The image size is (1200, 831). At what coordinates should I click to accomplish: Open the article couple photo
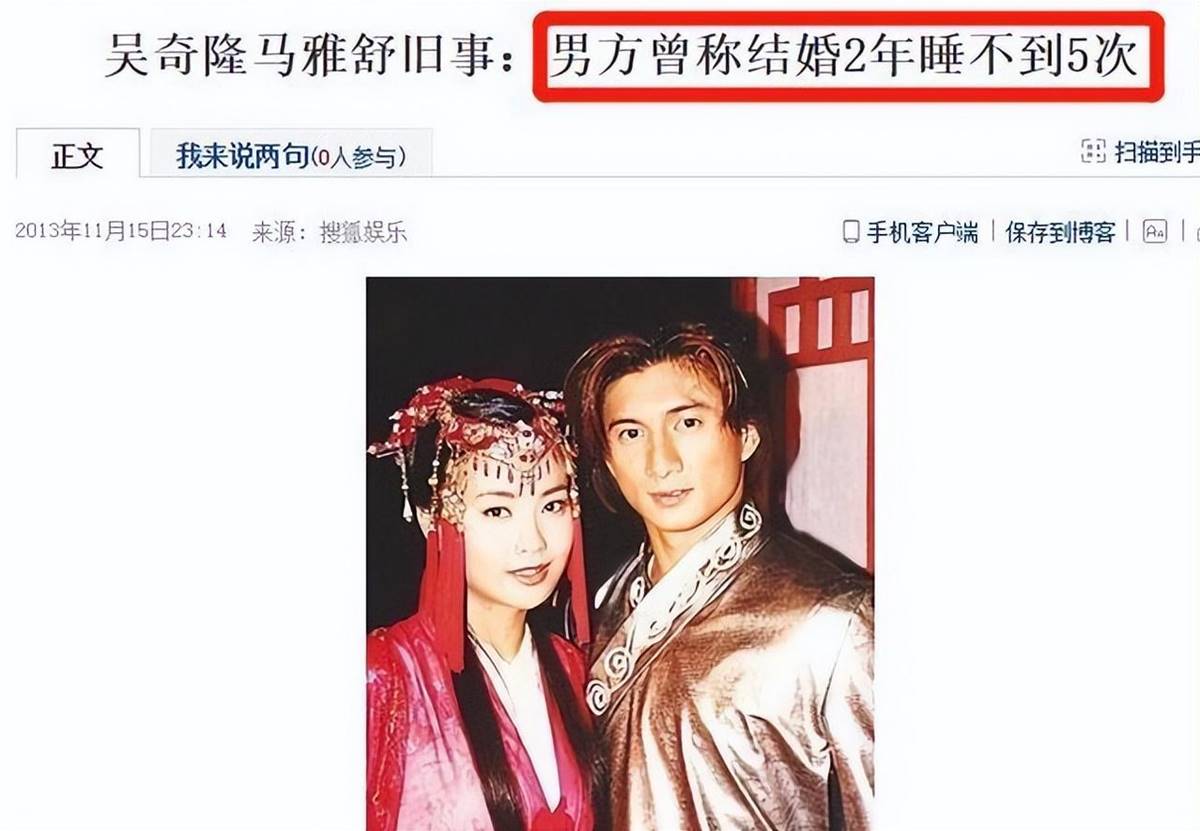[620, 554]
